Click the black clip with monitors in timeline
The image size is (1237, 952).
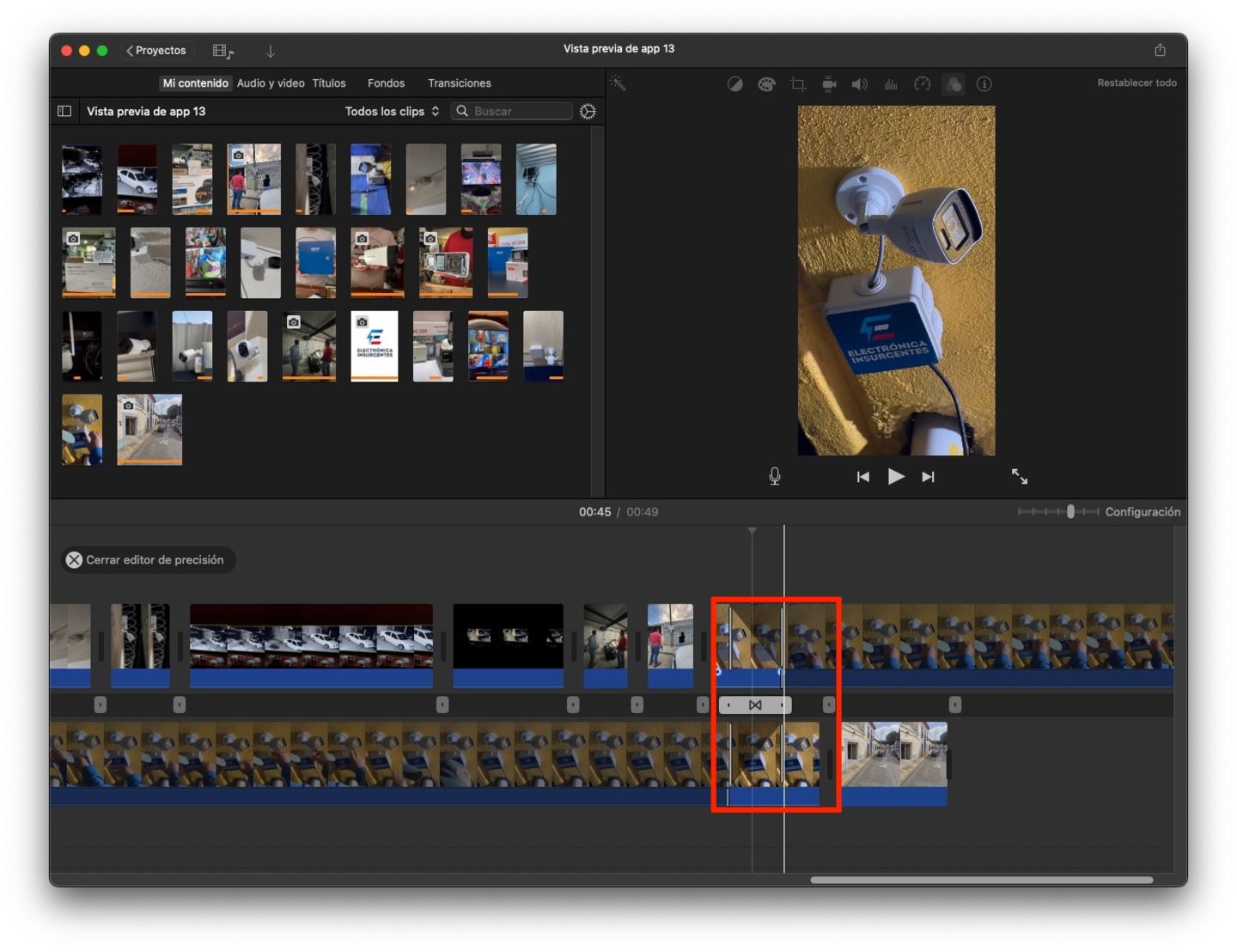coord(508,645)
